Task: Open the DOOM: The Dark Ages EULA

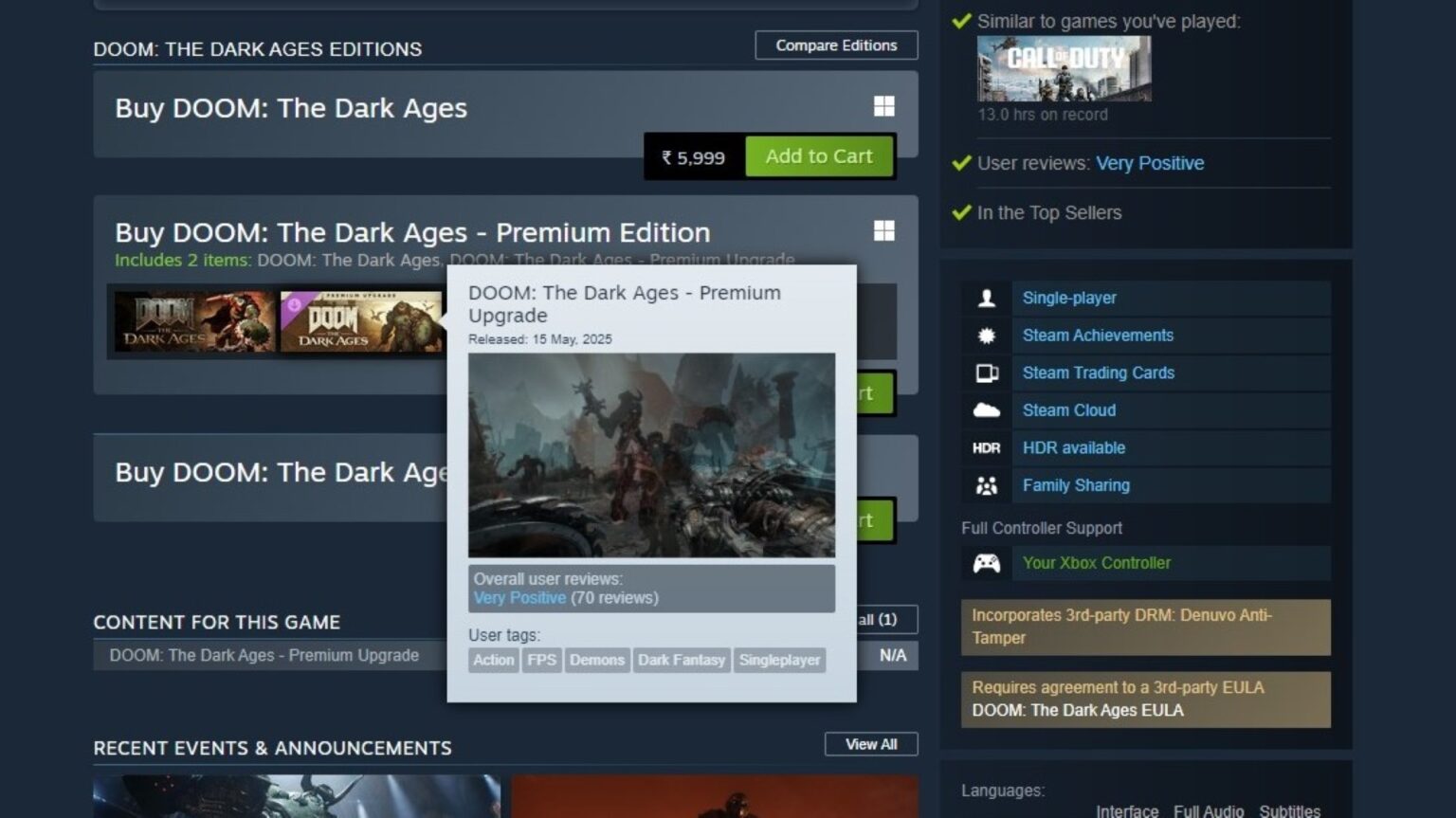Action: coord(1078,710)
